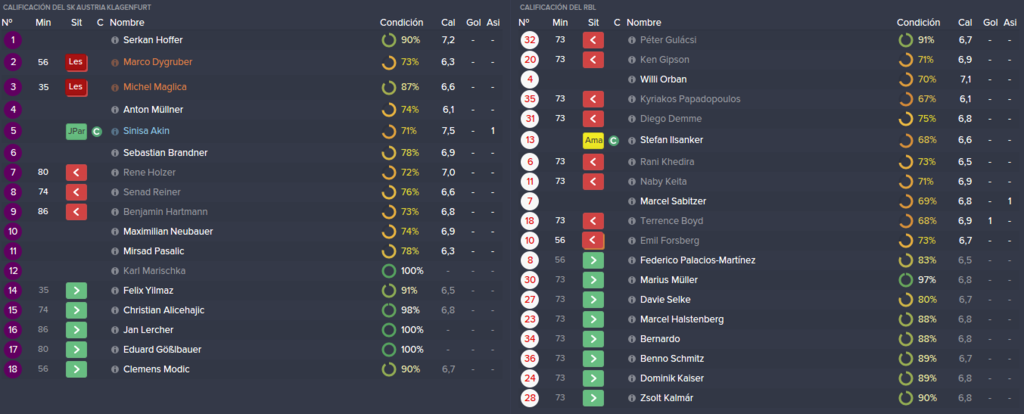The height and width of the screenshot is (414, 1024).
Task: Sort the Klagenfurt table by the Min column
Action: 44,23
